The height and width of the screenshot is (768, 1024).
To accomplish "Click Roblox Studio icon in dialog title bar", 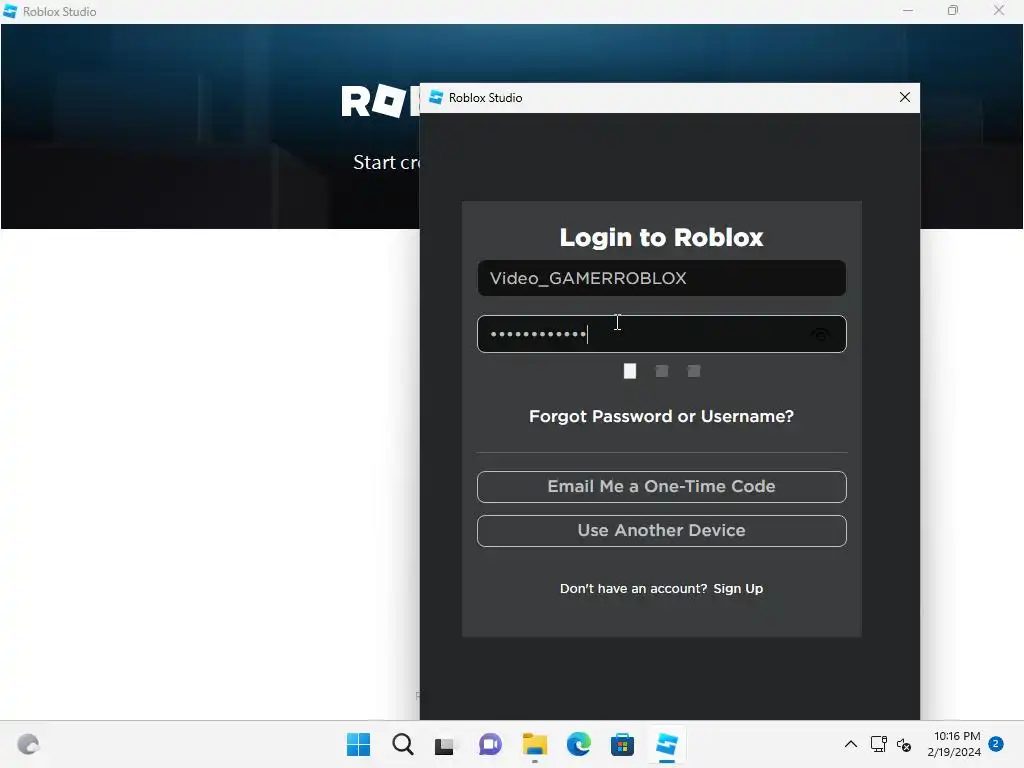I will 436,97.
